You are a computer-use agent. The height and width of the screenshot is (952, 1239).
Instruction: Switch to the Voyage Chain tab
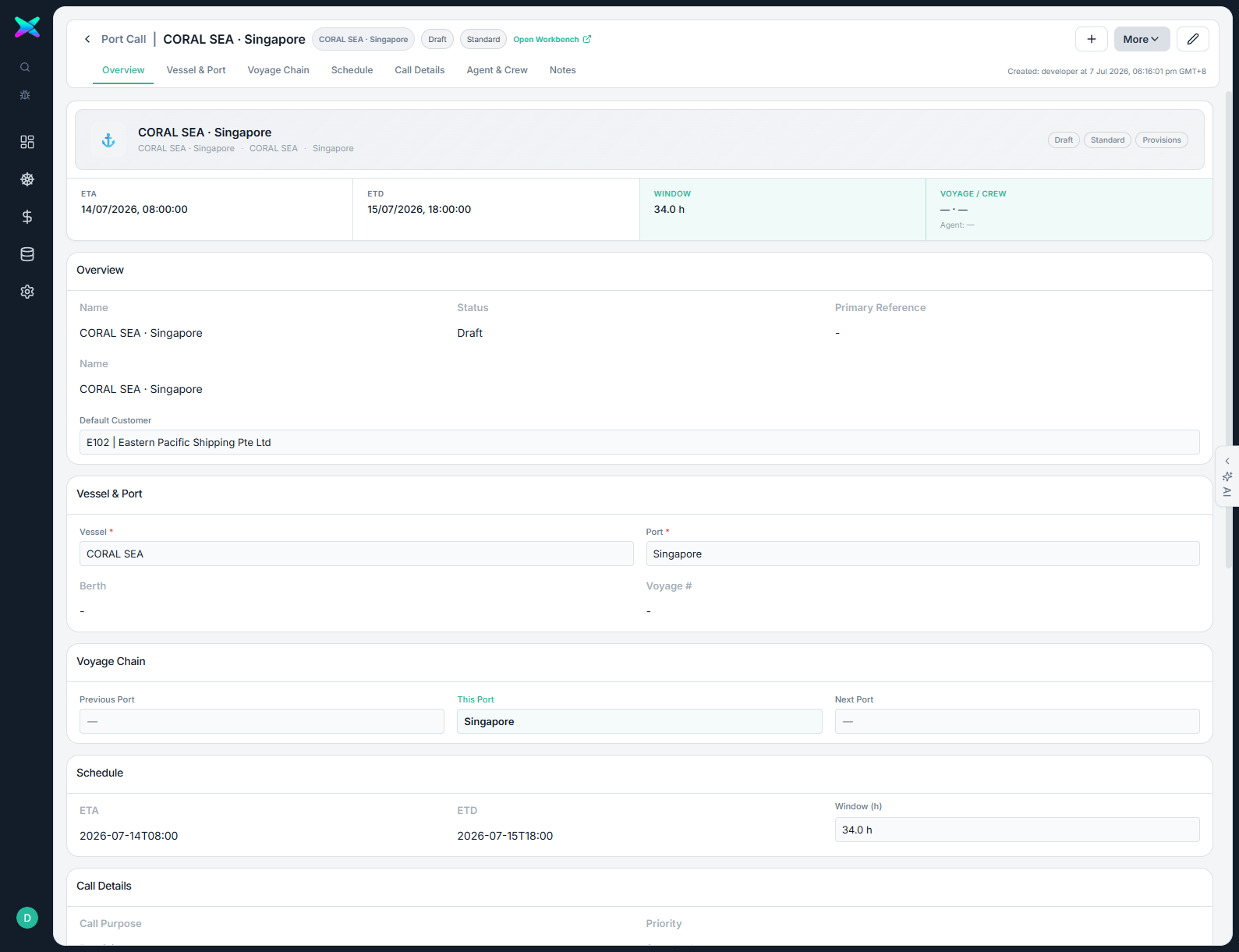pyautogui.click(x=278, y=70)
